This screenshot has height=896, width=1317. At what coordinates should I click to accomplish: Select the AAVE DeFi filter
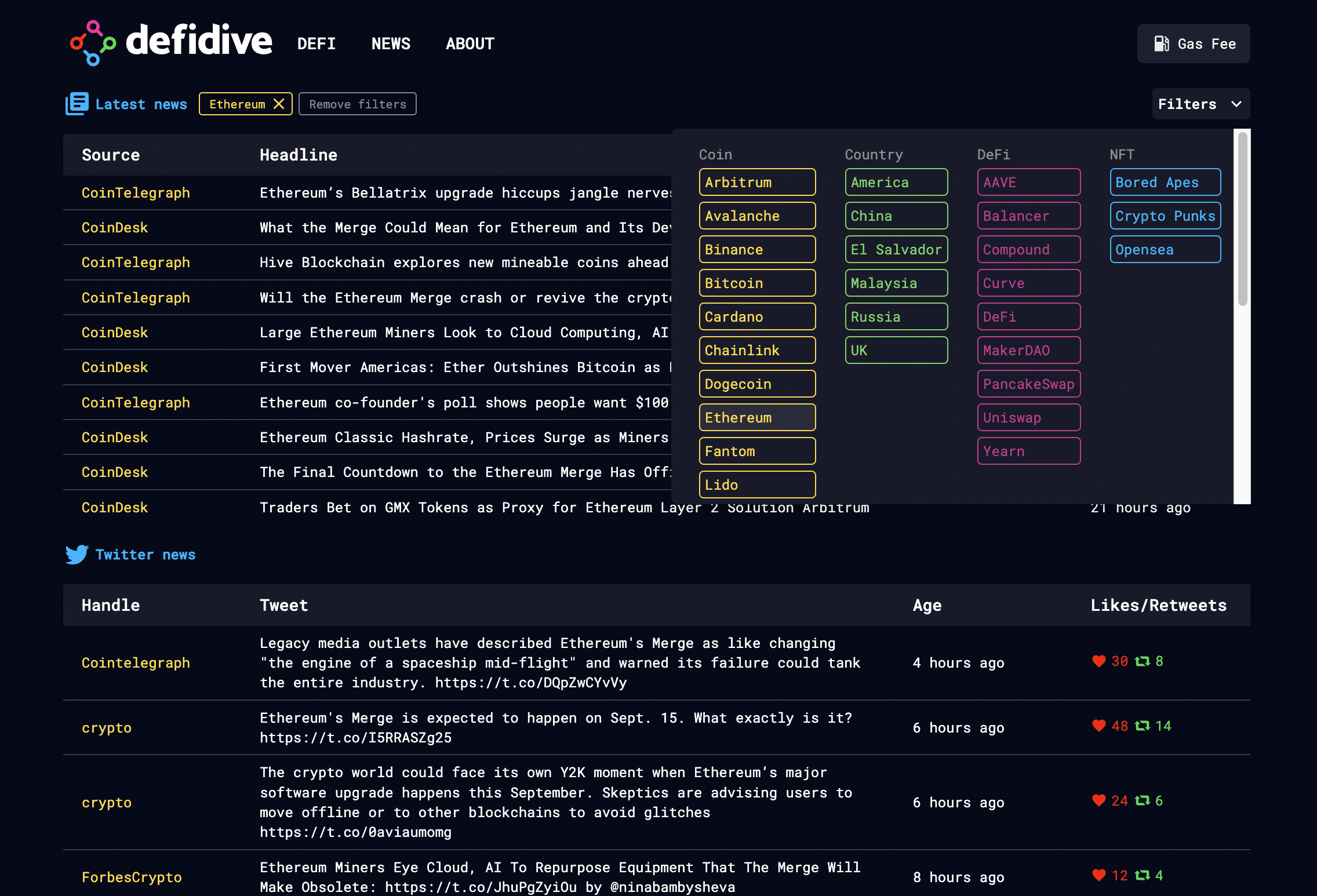1029,182
